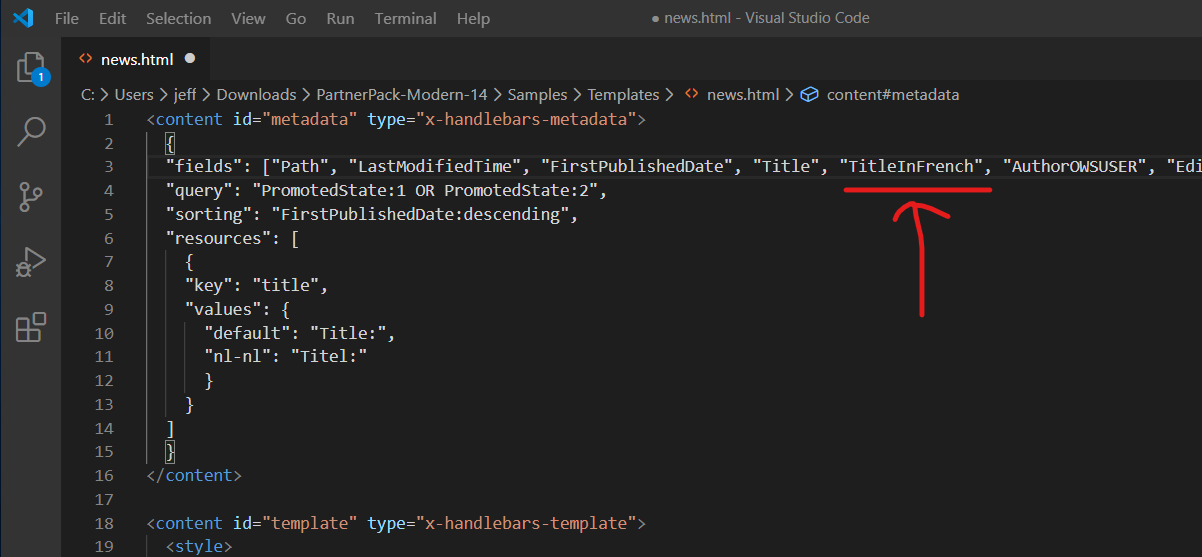Image resolution: width=1202 pixels, height=557 pixels.
Task: Open the Explorer view in activity bar
Action: [x=32, y=68]
